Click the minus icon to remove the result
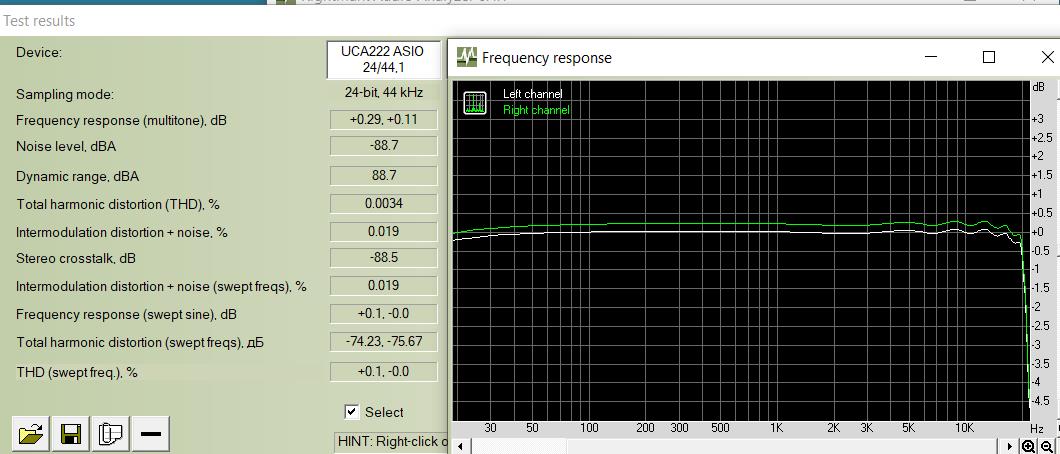Image resolution: width=1060 pixels, height=454 pixels. point(151,434)
